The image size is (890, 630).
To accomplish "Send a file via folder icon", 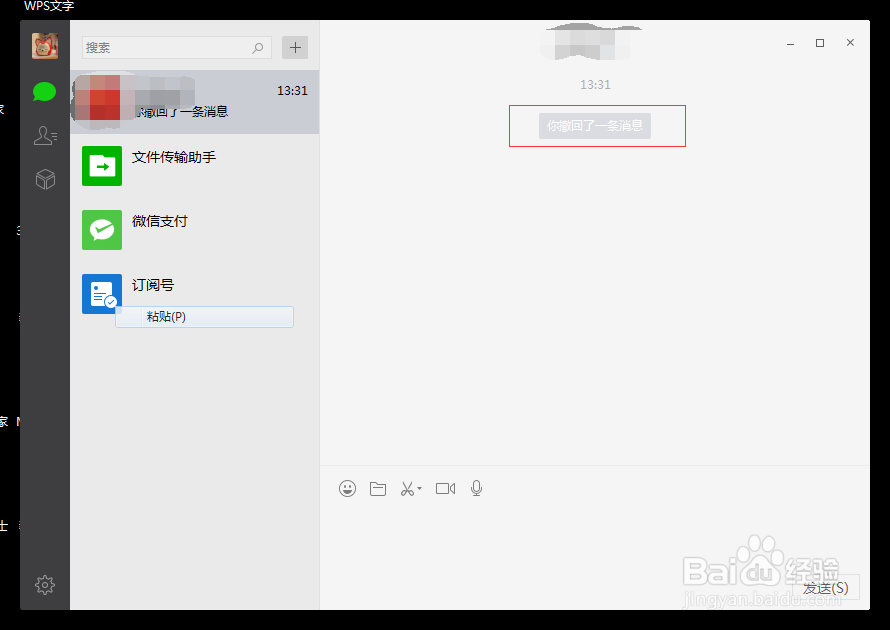I will pos(378,489).
